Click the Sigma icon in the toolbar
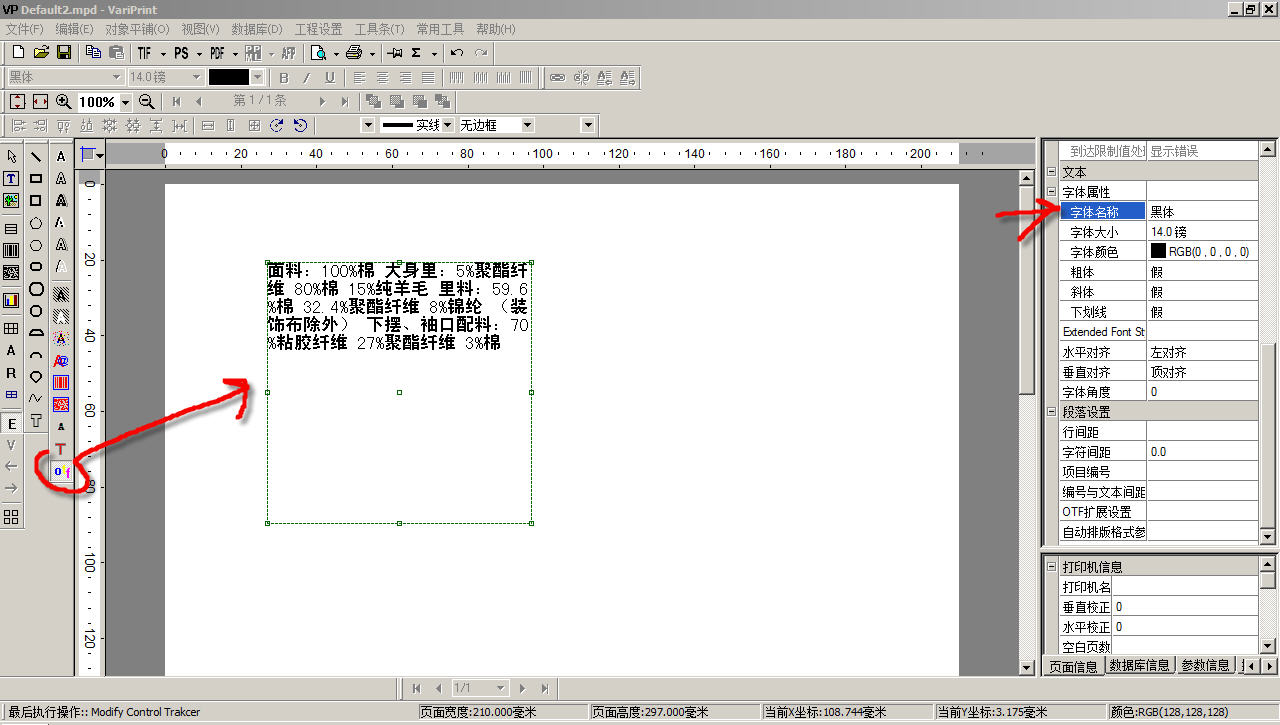 (416, 53)
